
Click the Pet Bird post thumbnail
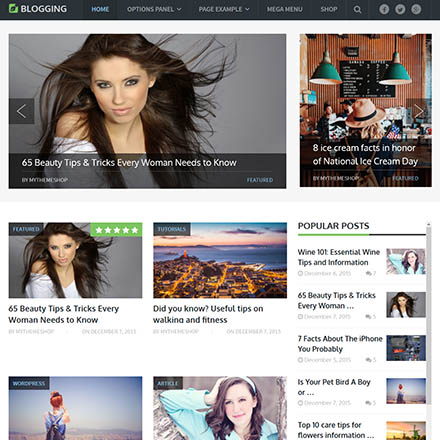pos(406,391)
